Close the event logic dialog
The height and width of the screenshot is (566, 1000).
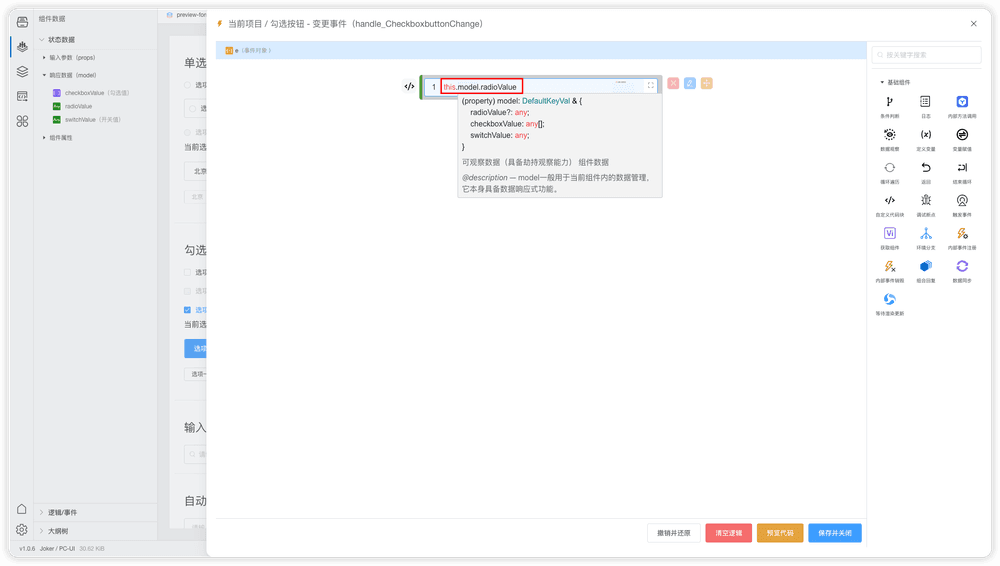point(973,24)
